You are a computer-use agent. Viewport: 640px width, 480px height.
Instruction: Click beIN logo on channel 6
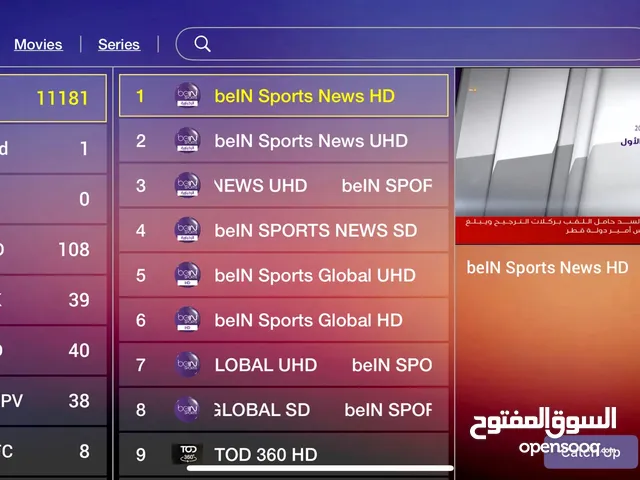(x=187, y=320)
